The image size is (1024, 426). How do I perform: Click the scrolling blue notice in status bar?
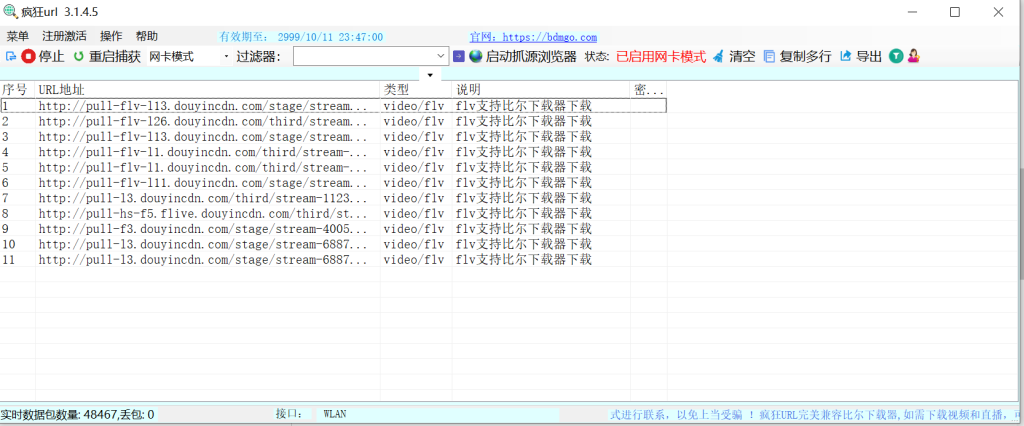point(814,414)
